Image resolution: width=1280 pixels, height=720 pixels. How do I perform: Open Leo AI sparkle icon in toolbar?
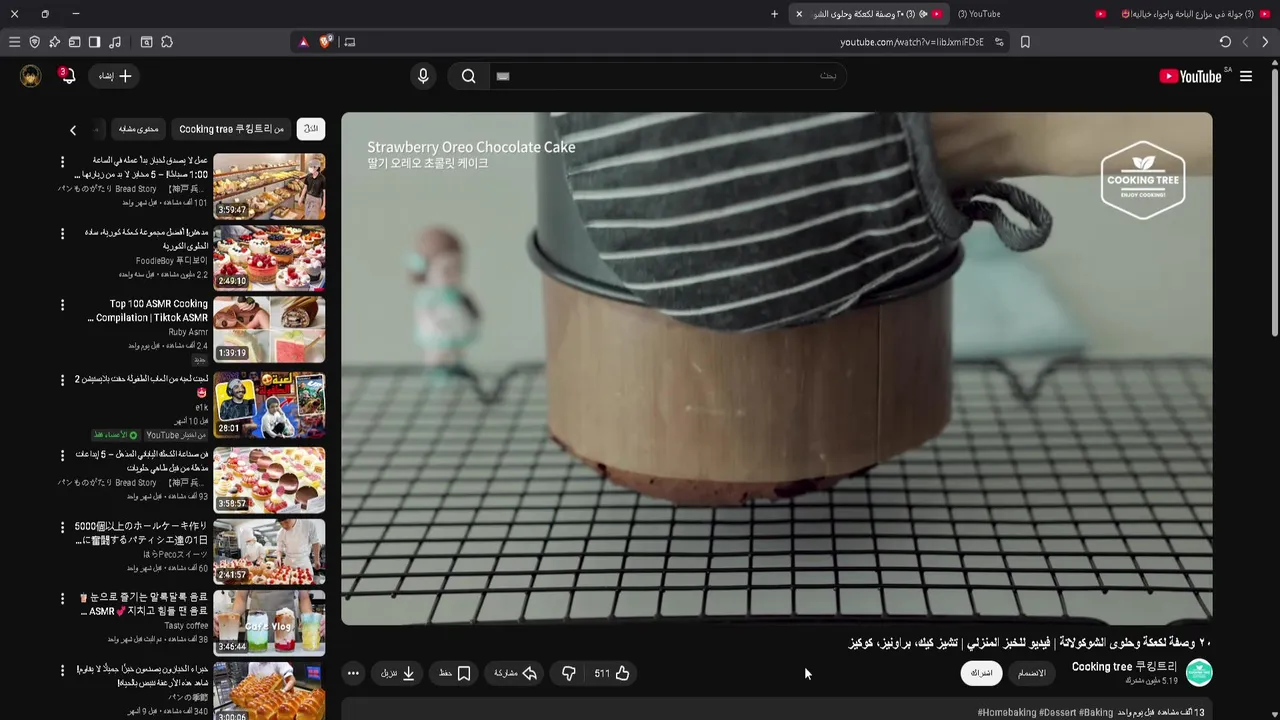[54, 42]
